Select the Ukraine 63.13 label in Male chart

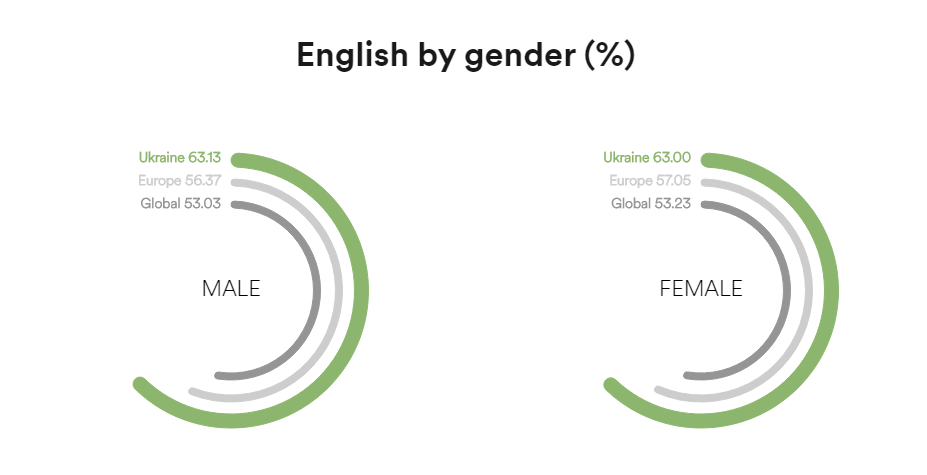coord(180,157)
